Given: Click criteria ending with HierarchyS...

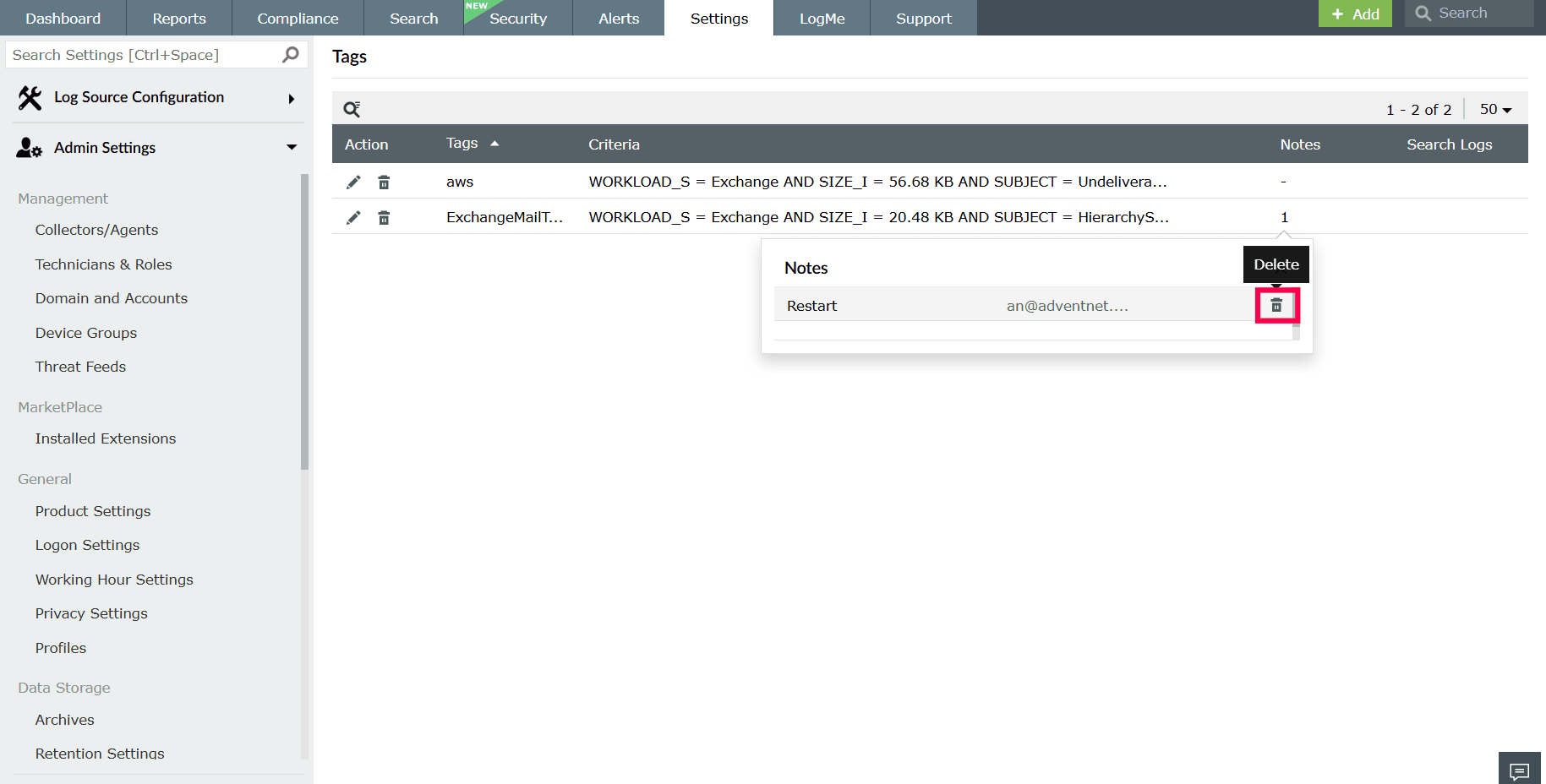Looking at the screenshot, I should [878, 217].
